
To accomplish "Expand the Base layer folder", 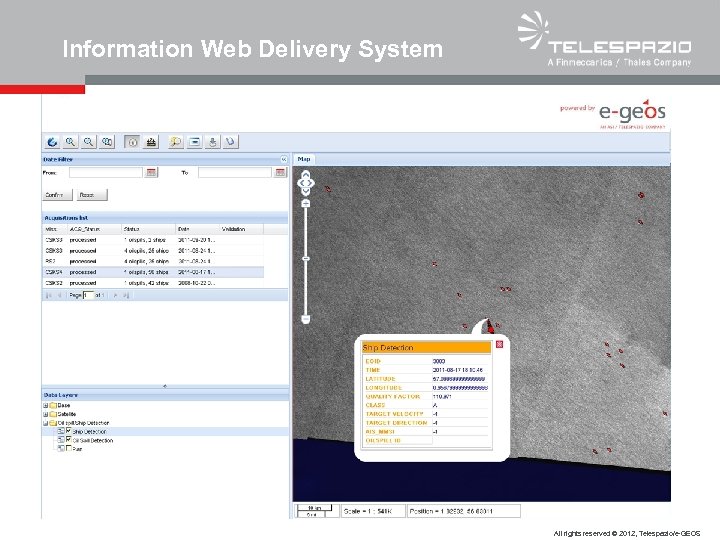I will coord(46,405).
